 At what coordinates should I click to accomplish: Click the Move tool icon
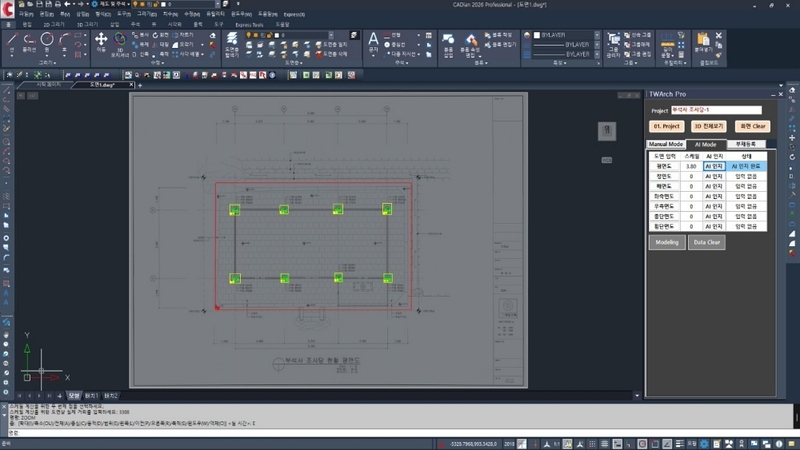[x=101, y=41]
